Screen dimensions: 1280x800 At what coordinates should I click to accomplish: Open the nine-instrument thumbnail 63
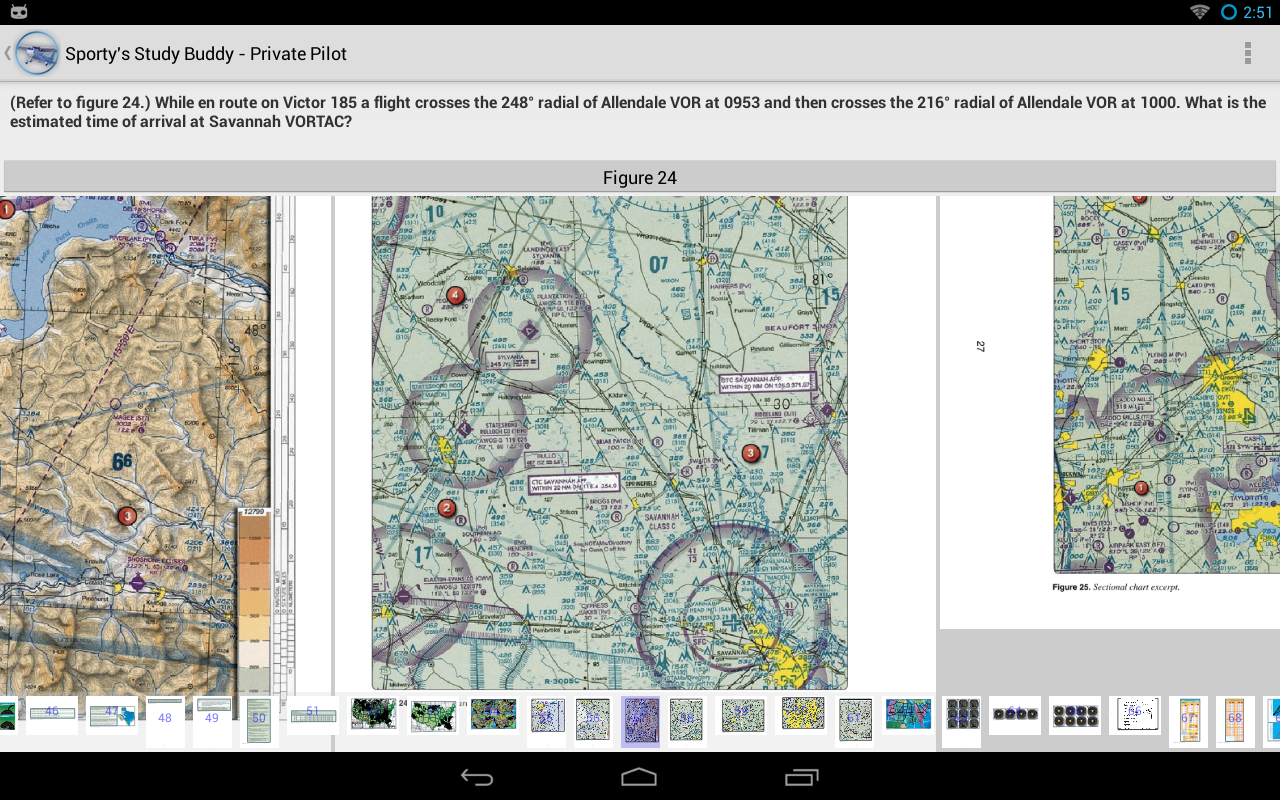coord(962,716)
